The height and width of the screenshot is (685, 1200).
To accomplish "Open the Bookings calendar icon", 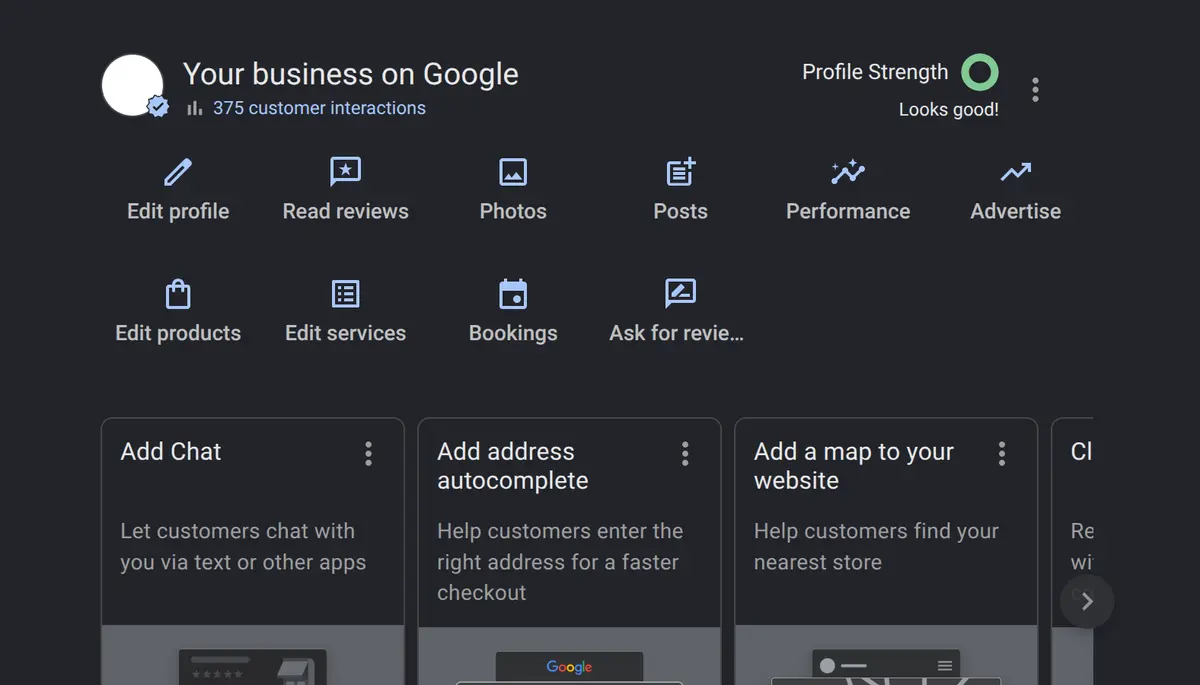I will (513, 294).
